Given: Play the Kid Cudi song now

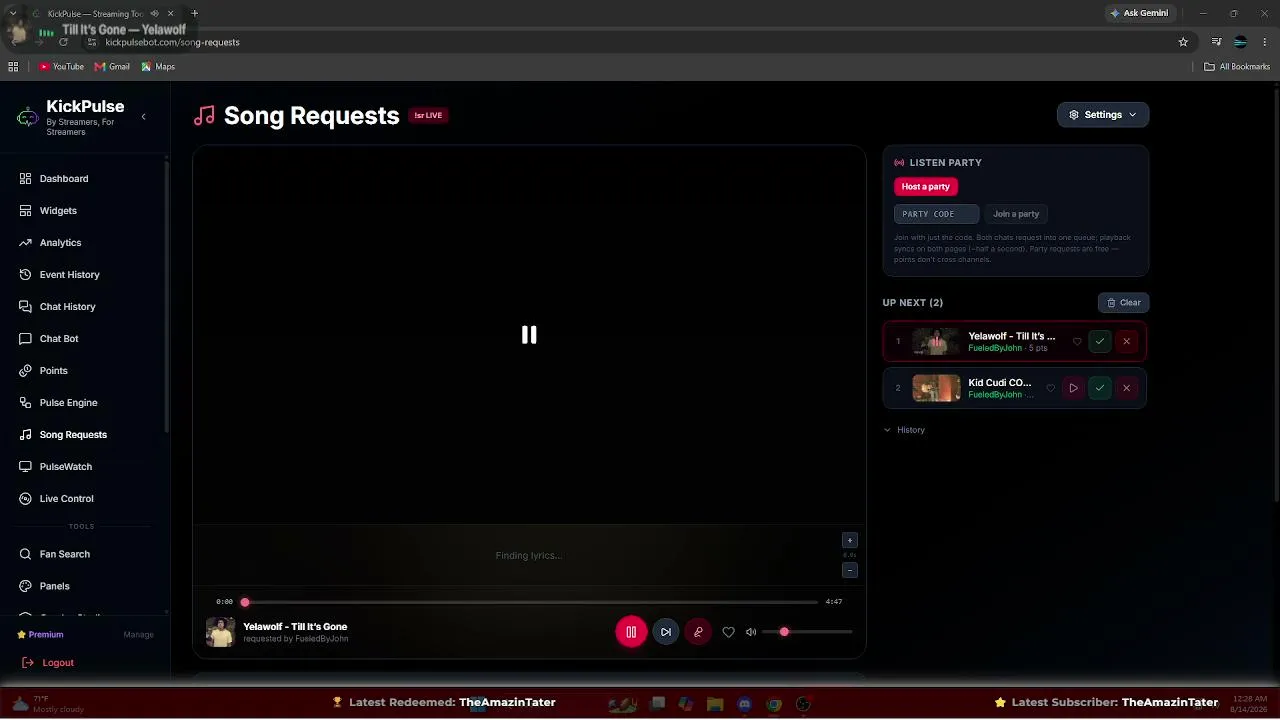Looking at the screenshot, I should (x=1073, y=388).
